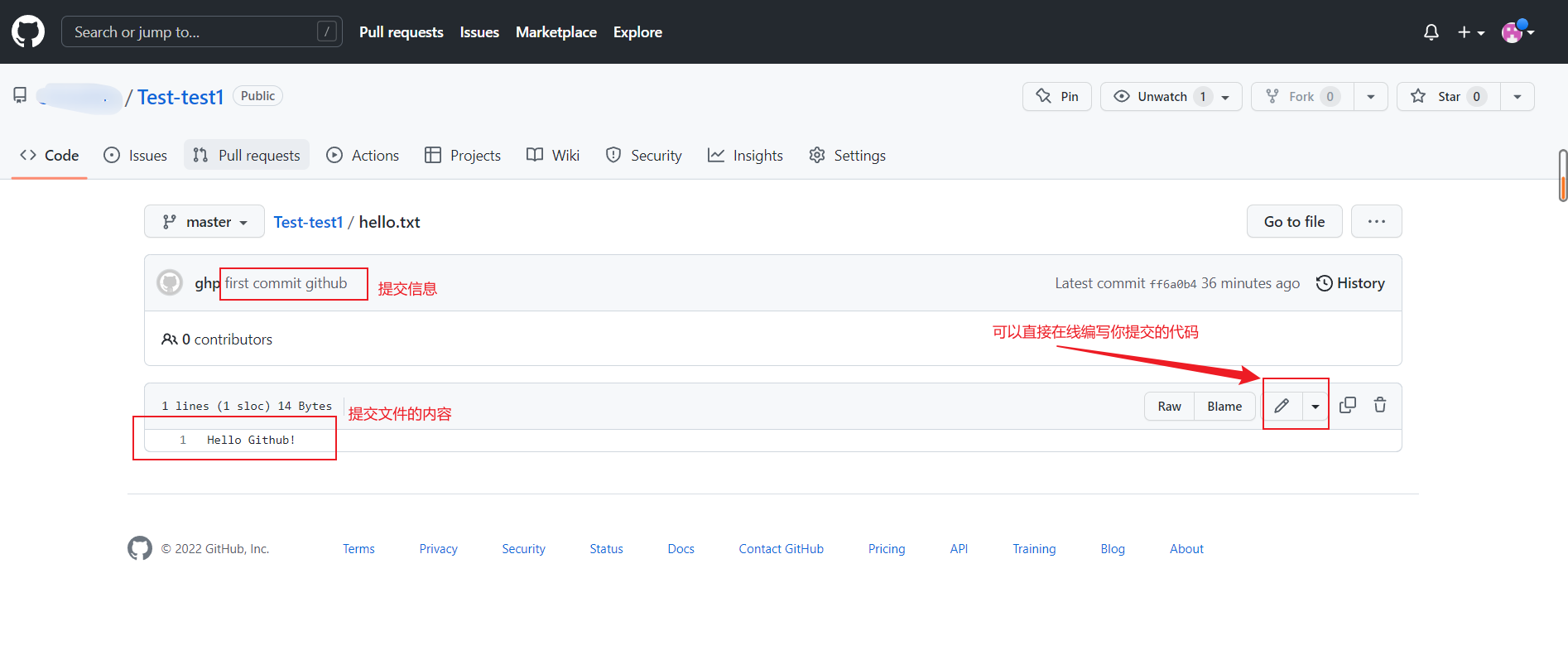Screen dimensions: 1568x660
Task: Click the commit author avatar
Action: pos(170,282)
